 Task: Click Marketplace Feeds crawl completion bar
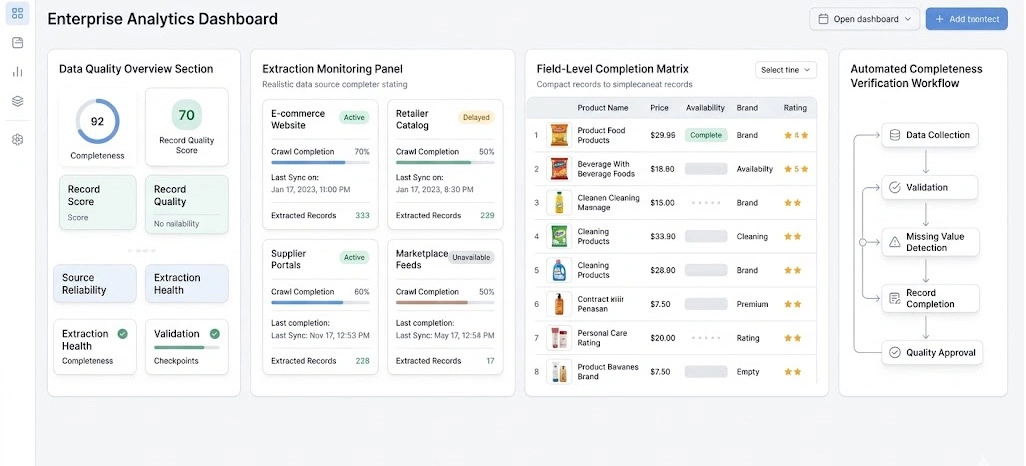pyautogui.click(x=445, y=302)
